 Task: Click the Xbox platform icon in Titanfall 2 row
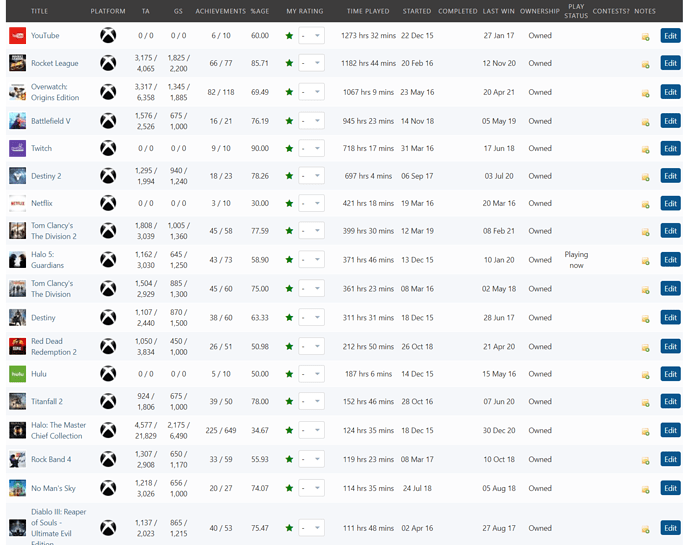click(108, 401)
